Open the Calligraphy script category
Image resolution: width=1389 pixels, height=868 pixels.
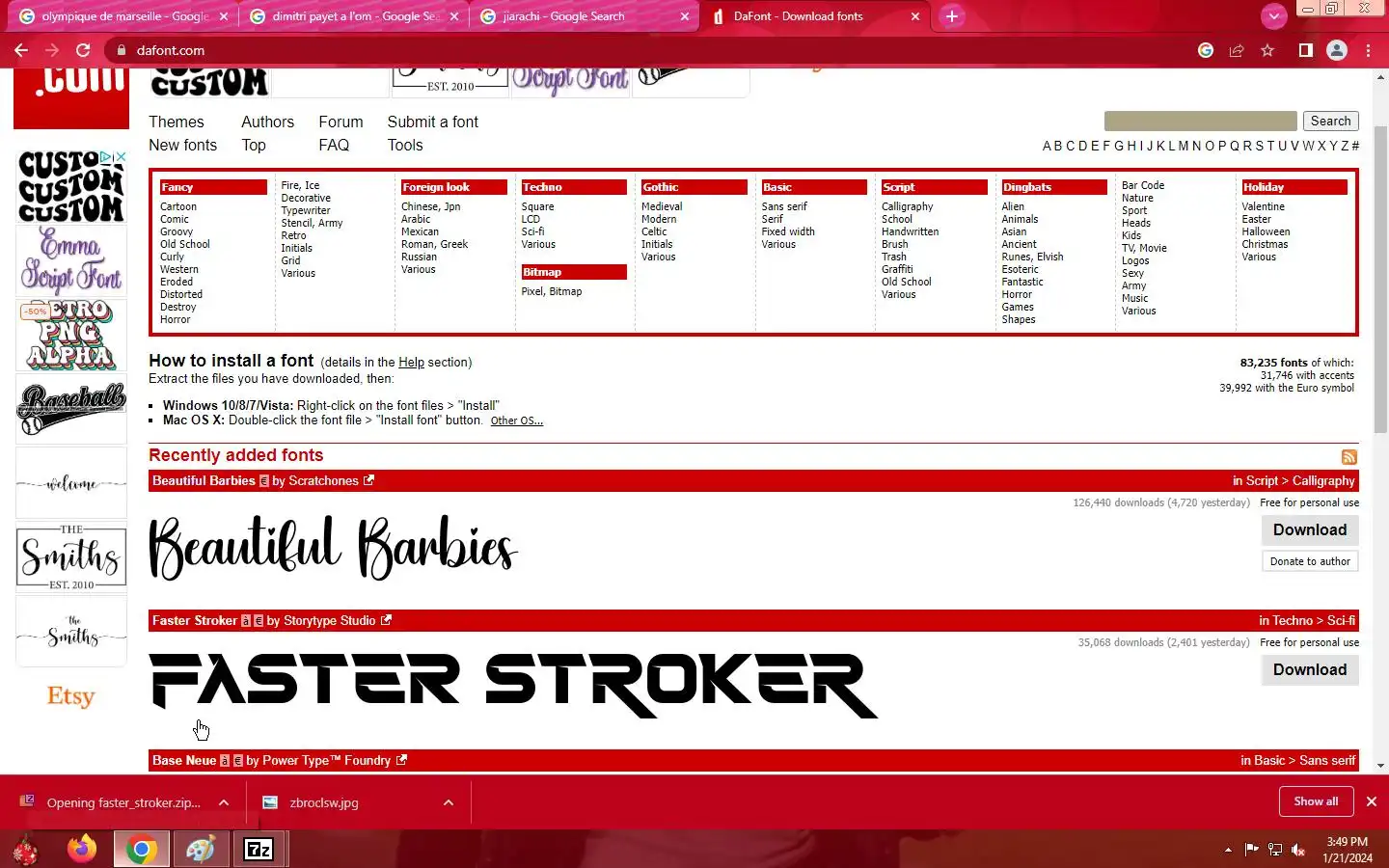907,206
